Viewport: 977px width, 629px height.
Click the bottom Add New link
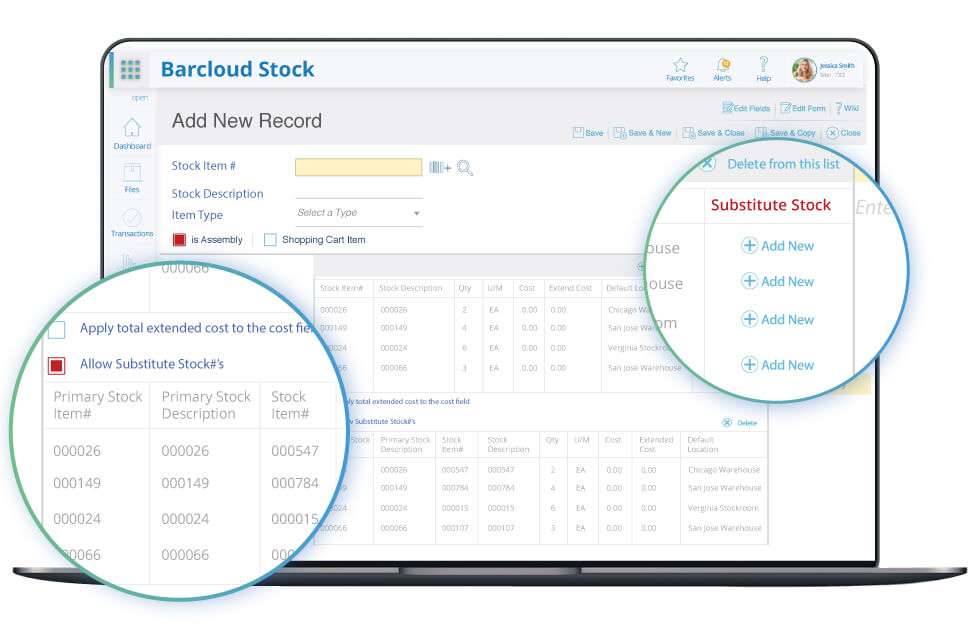point(777,365)
